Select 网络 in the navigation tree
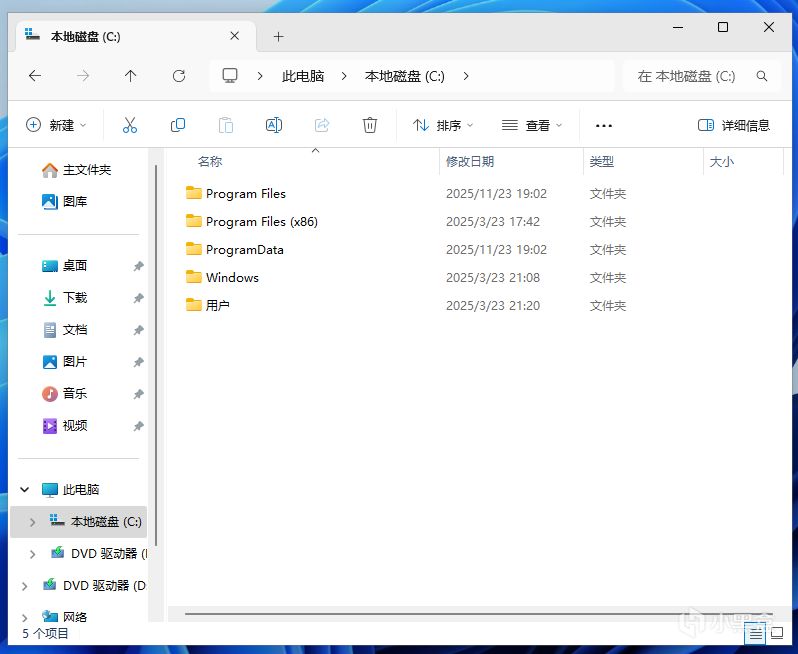The height and width of the screenshot is (654, 798). (x=65, y=617)
